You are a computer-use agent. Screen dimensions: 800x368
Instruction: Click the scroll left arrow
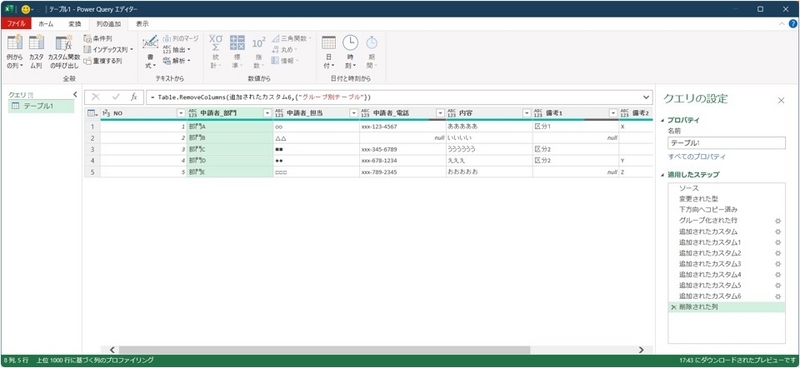tap(112, 350)
